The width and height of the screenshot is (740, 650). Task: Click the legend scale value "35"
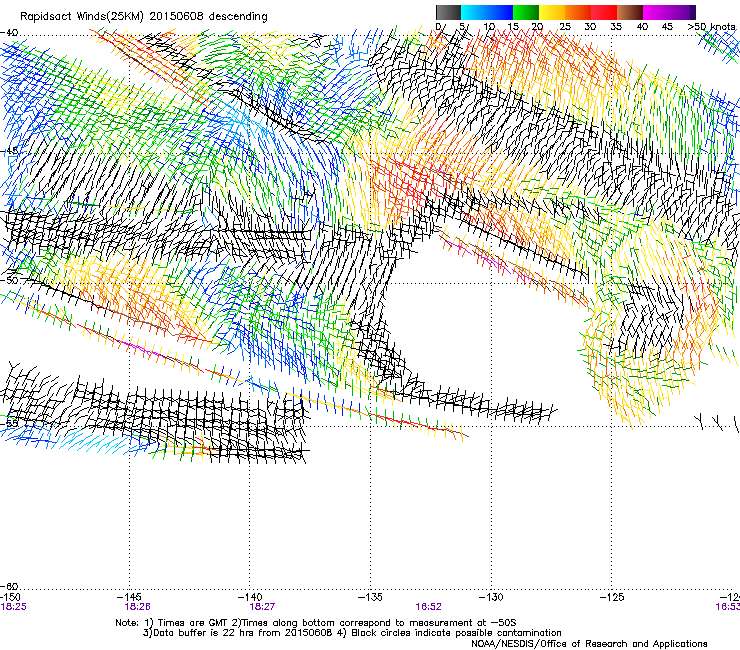point(616,26)
